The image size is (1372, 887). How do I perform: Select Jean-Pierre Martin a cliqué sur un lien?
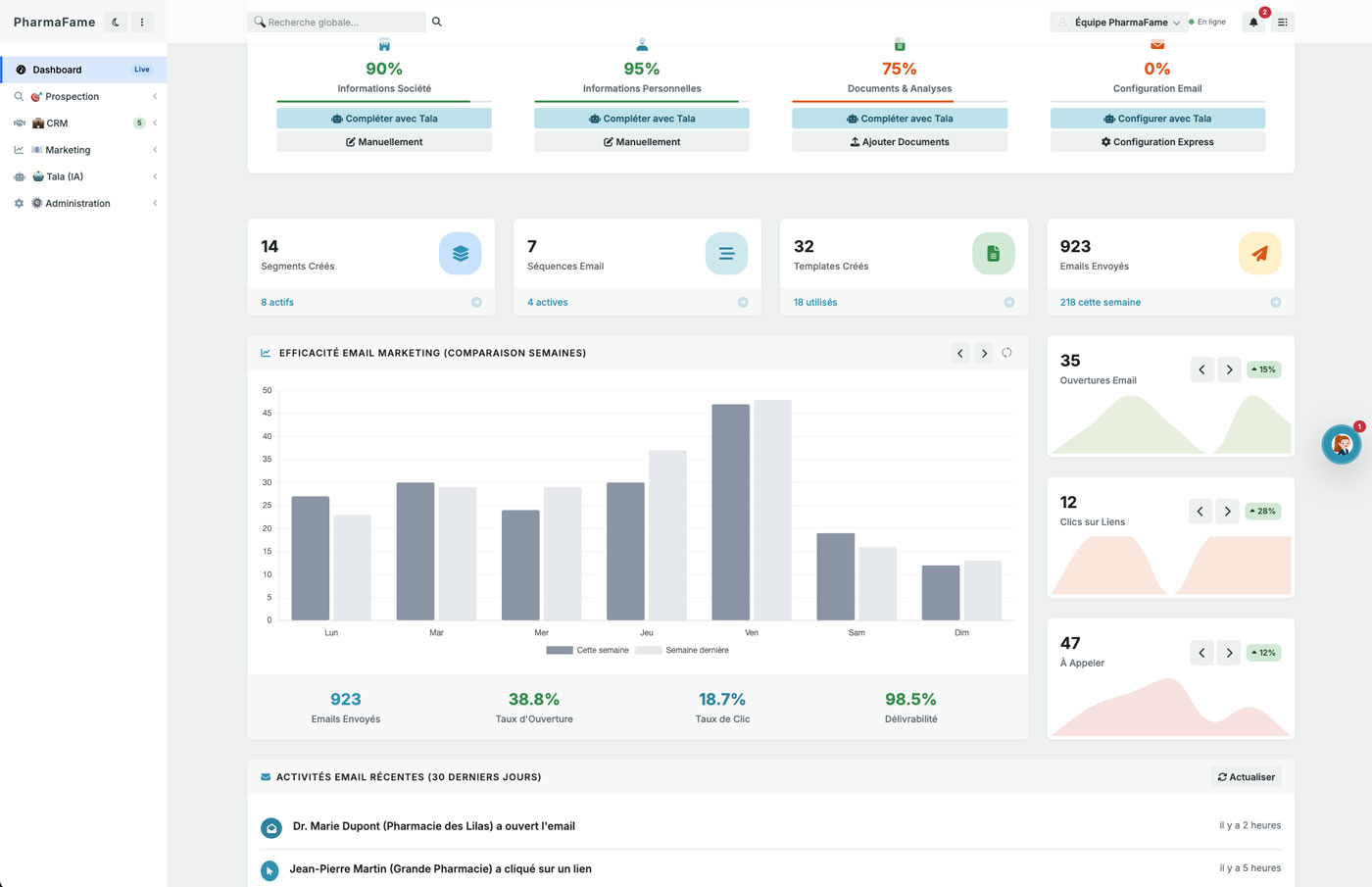pos(440,868)
